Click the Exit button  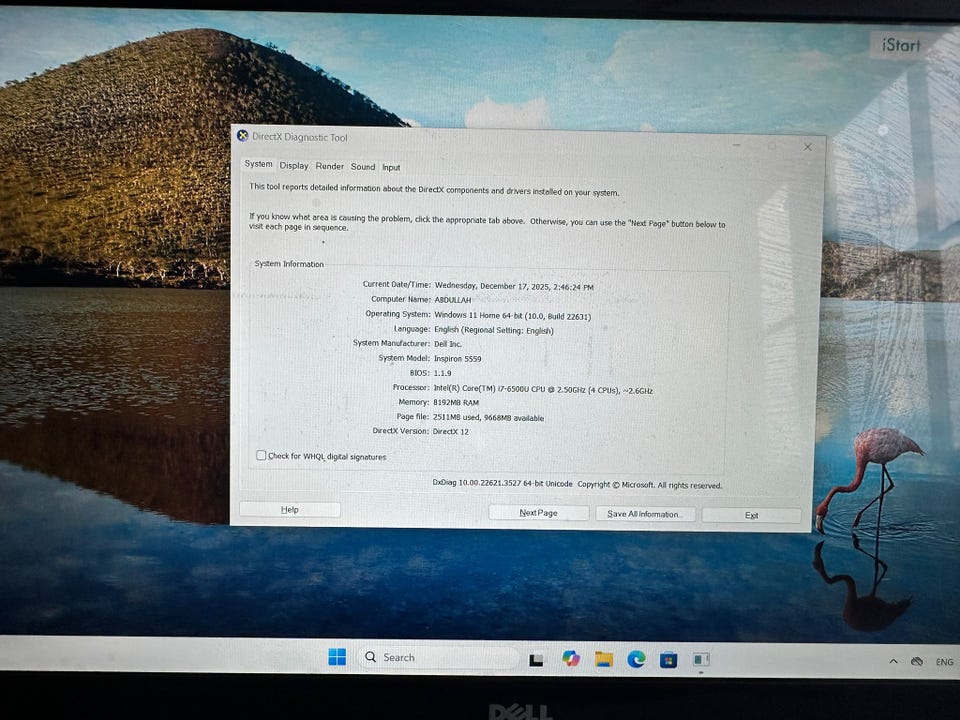(751, 515)
